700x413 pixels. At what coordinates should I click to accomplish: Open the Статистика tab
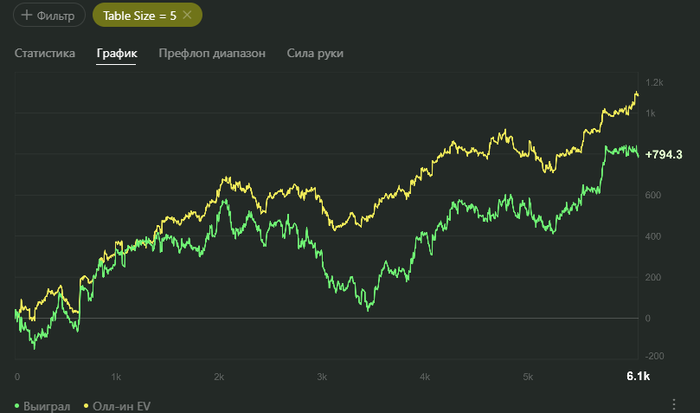45,53
